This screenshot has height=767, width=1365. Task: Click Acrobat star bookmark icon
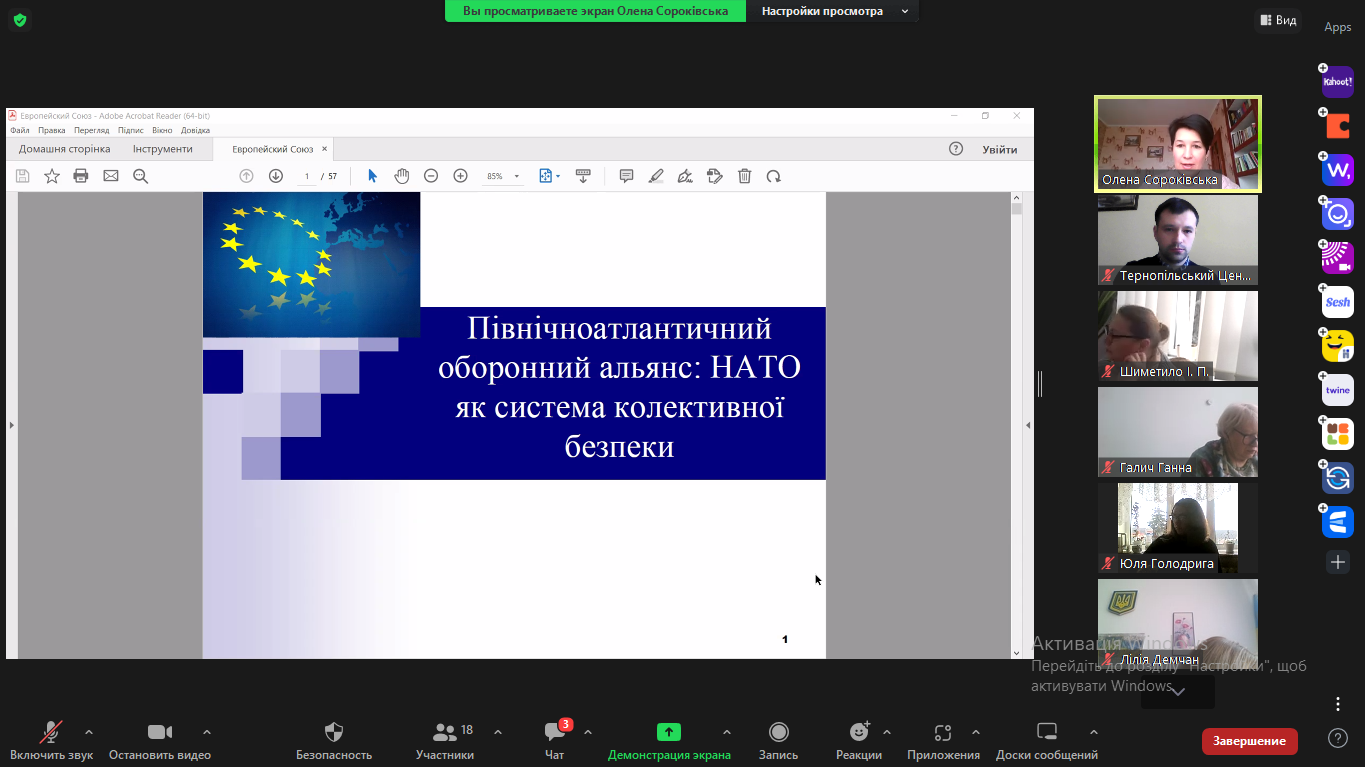(52, 176)
